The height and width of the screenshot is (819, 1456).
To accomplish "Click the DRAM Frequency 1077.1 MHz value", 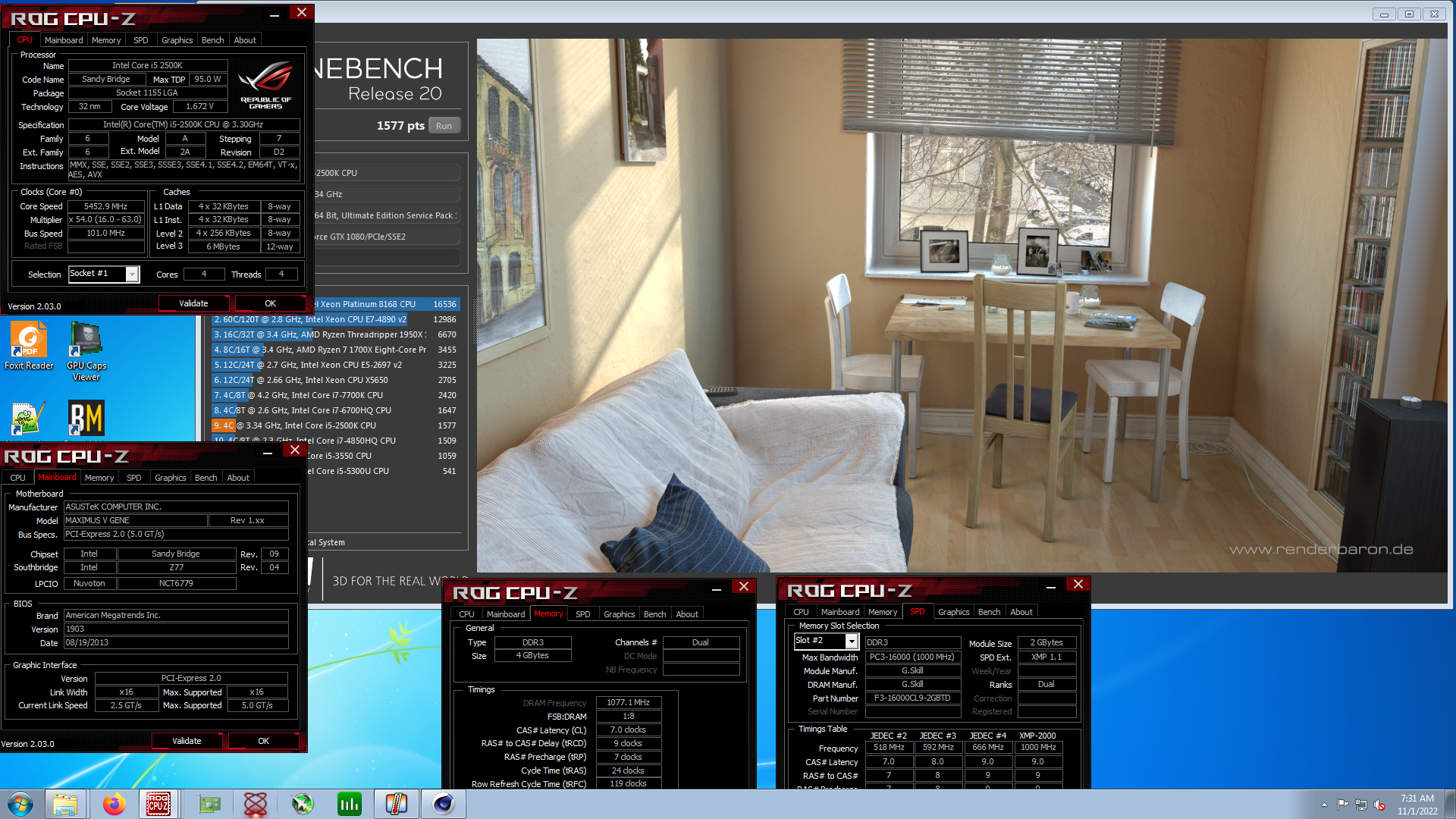I will pyautogui.click(x=629, y=703).
